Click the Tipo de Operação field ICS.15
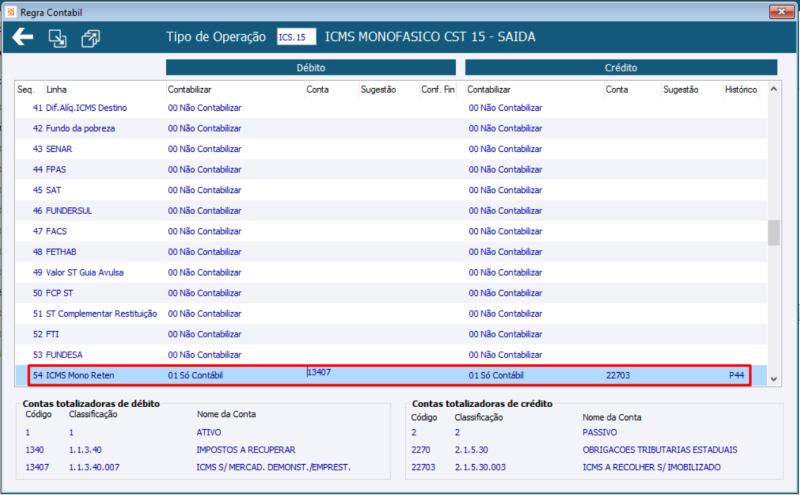Screen dimensions: 800x495 coord(296,37)
